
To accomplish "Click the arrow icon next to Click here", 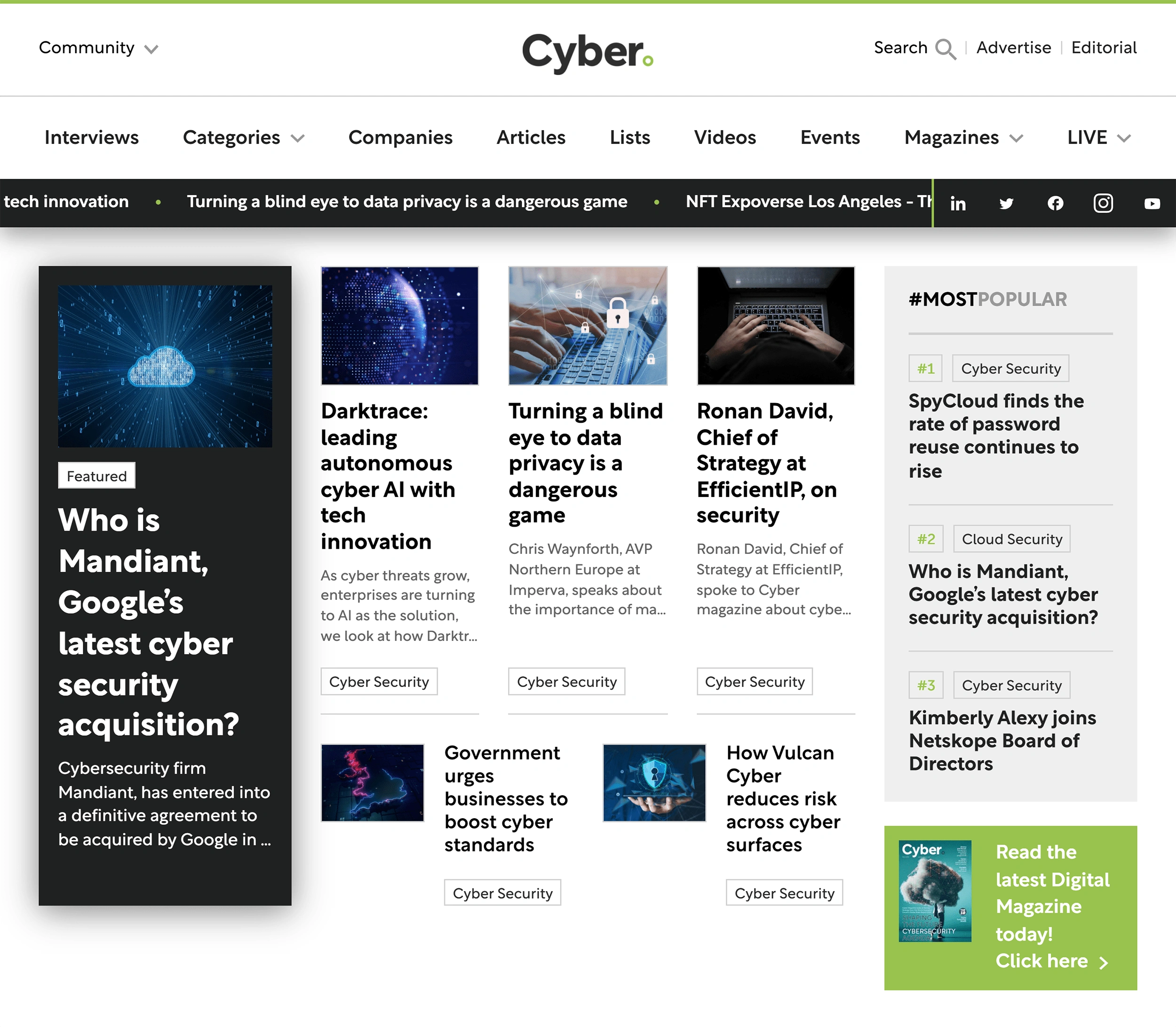I will (1104, 962).
